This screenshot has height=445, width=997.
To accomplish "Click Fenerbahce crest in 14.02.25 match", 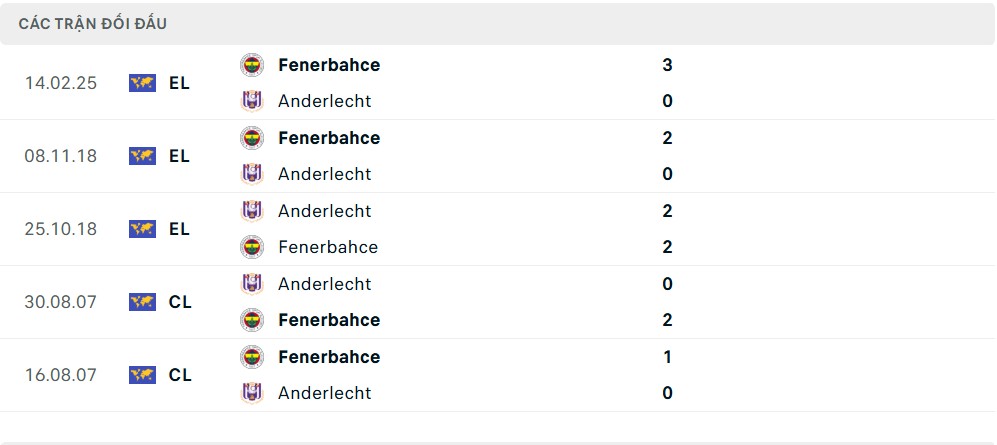I will 252,65.
